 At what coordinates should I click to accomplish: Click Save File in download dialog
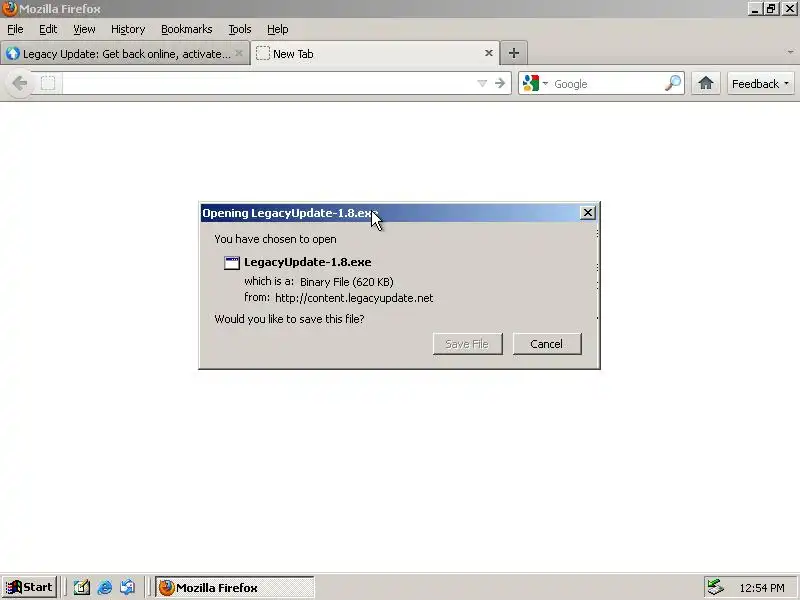coord(467,344)
